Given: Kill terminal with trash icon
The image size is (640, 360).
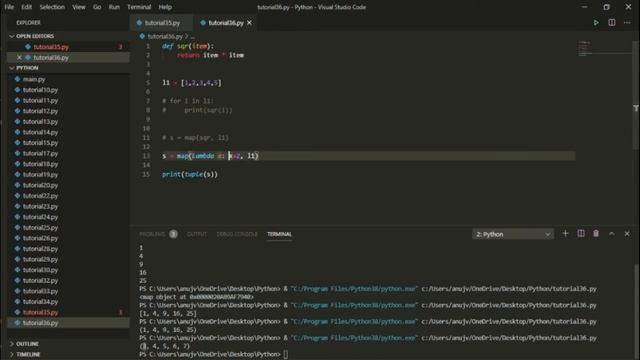Looking at the screenshot, I should pyautogui.click(x=596, y=233).
